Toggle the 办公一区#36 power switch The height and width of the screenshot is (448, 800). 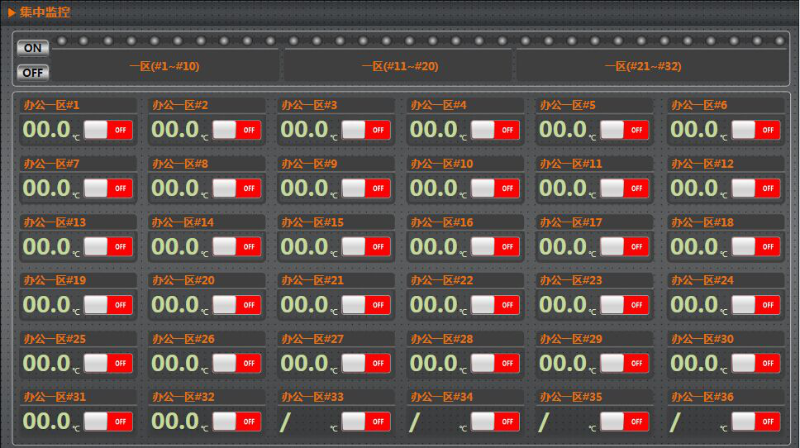(756, 421)
